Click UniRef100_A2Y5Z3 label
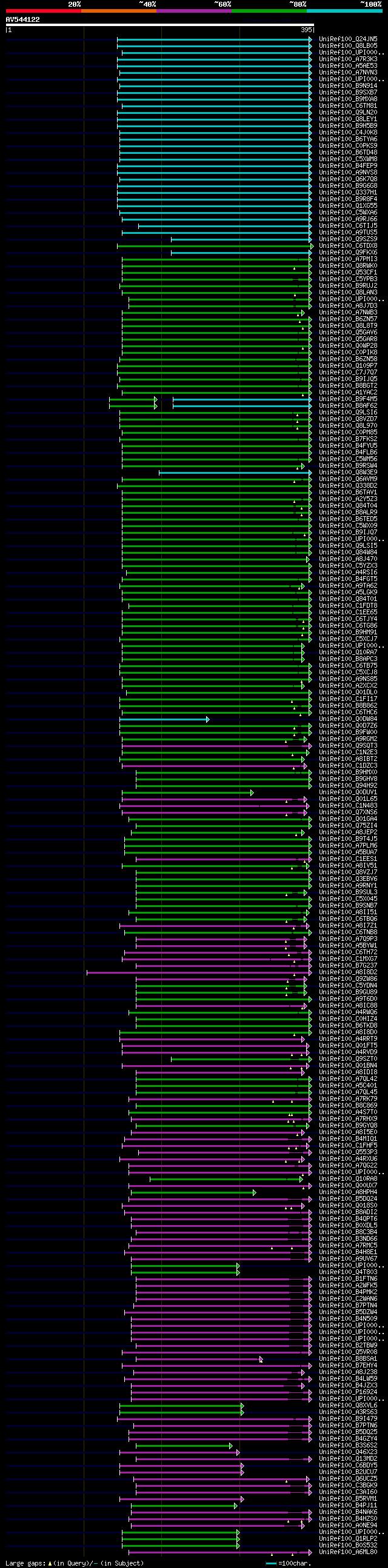 [348, 499]
